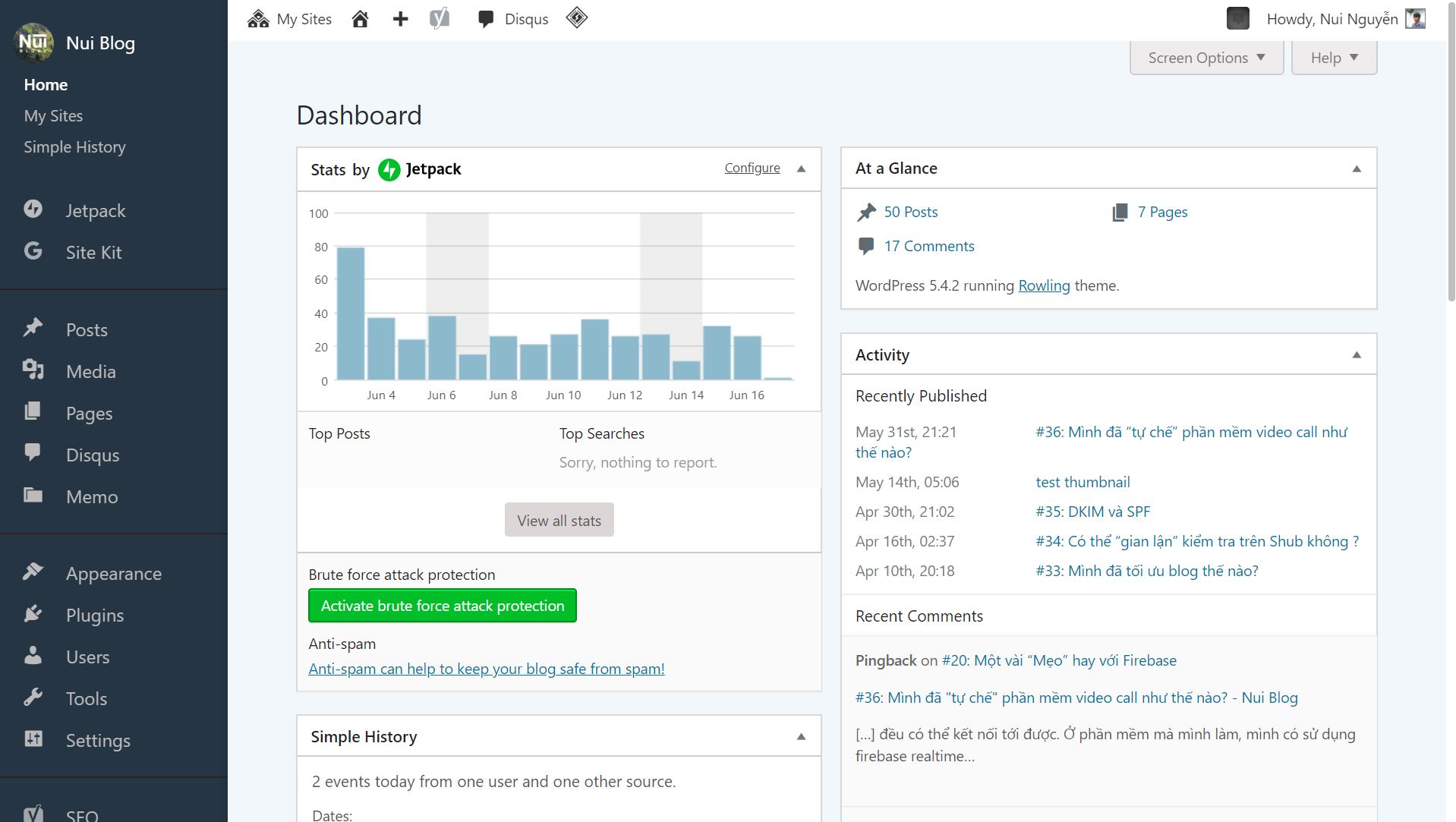1456x822 pixels.
Task: Collapse the Stats by Jetpack panel
Action: coord(801,168)
